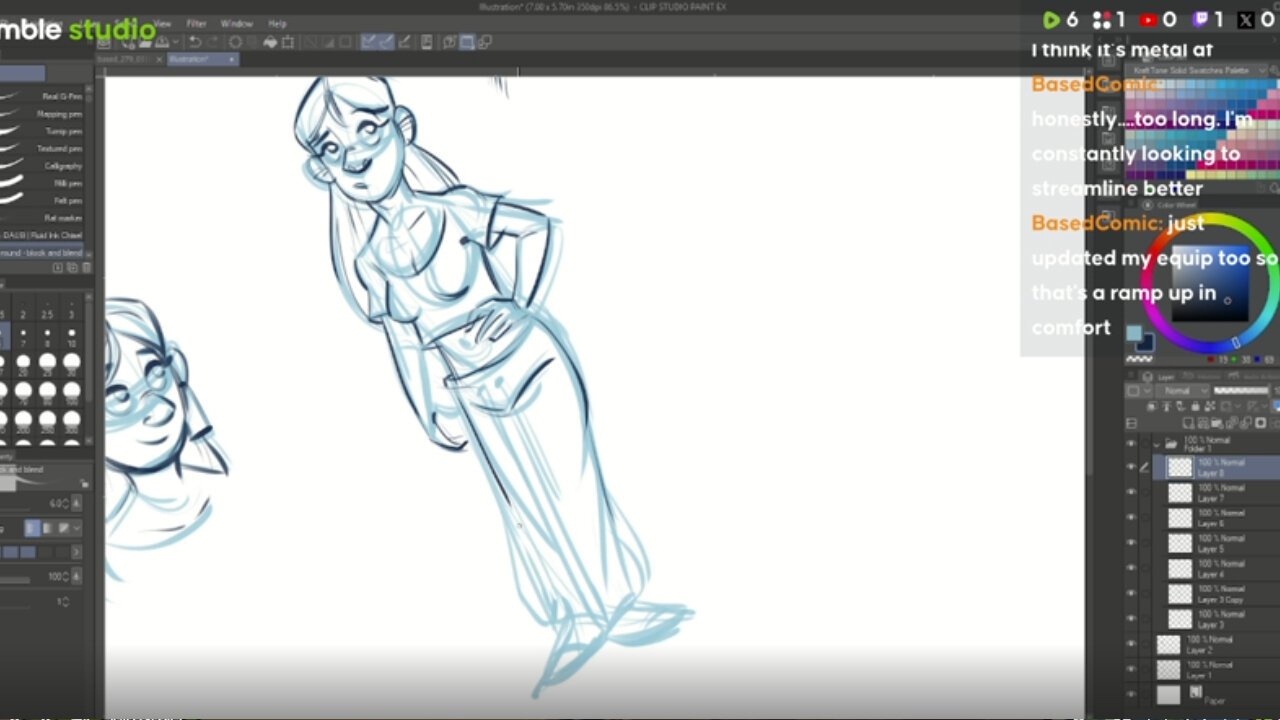This screenshot has height=720, width=1280.
Task: Select Layer 3 thumbnail
Action: pyautogui.click(x=1180, y=619)
